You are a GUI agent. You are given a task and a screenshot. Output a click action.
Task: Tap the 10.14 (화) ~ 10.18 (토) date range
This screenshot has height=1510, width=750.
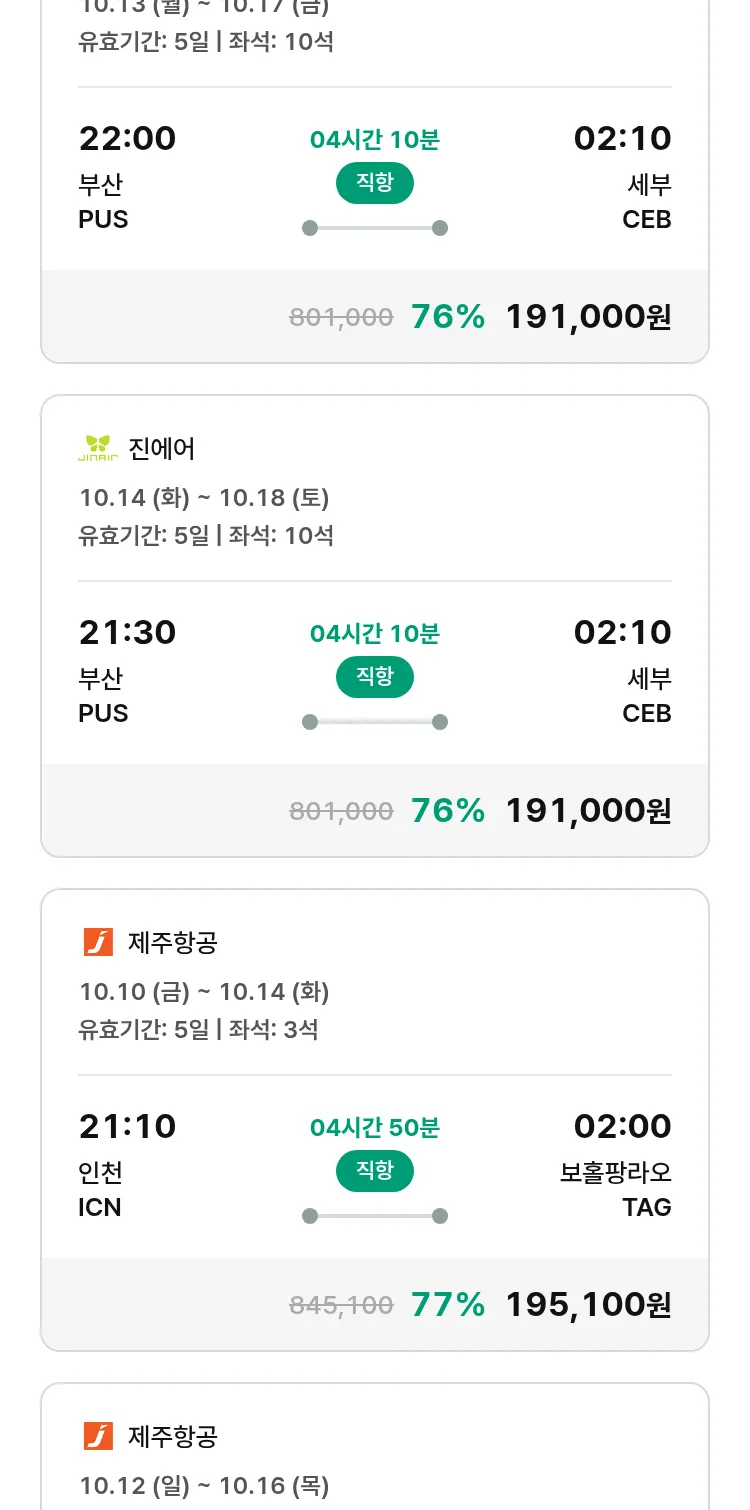point(204,498)
